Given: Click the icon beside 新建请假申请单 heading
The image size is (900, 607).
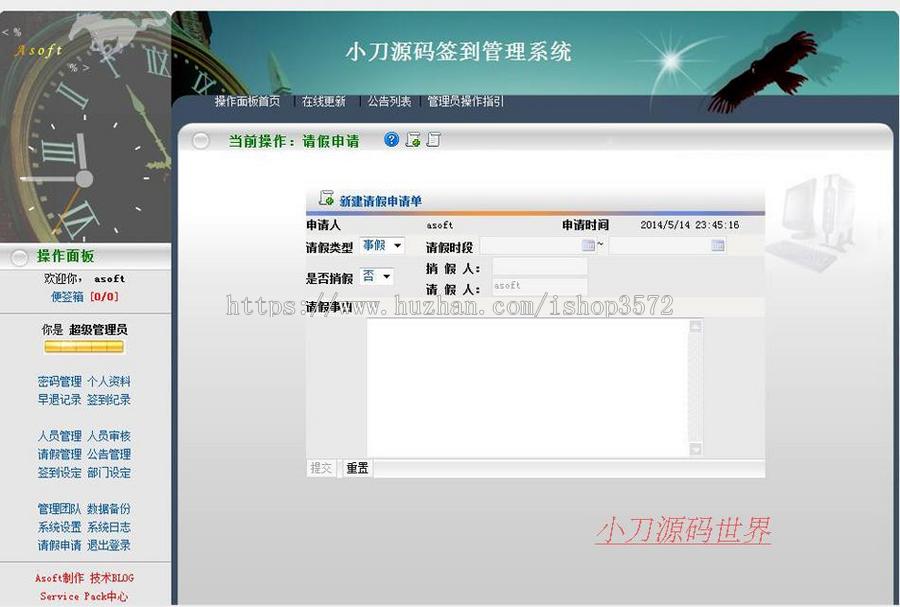Looking at the screenshot, I should [326, 199].
